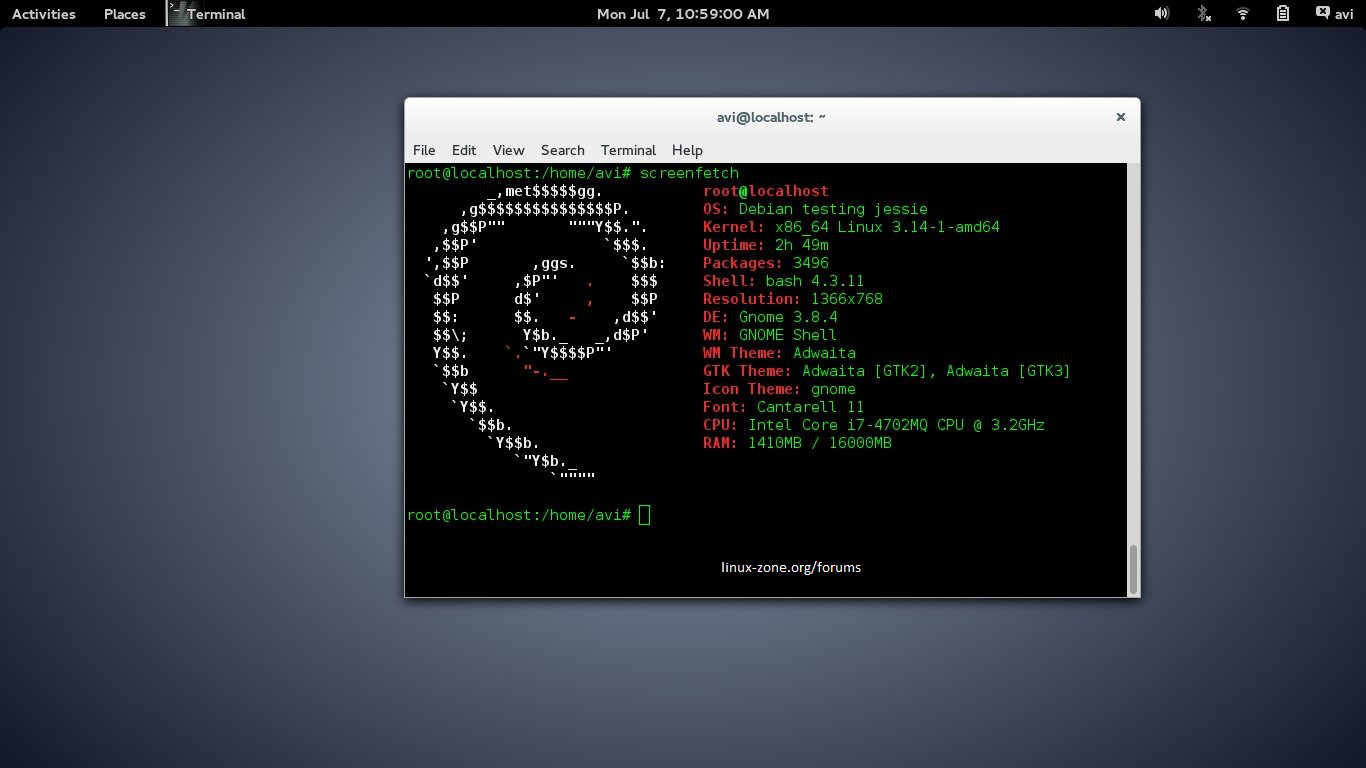This screenshot has height=768, width=1366.
Task: Click the terminal window's vertical scrollbar
Action: [x=1133, y=569]
